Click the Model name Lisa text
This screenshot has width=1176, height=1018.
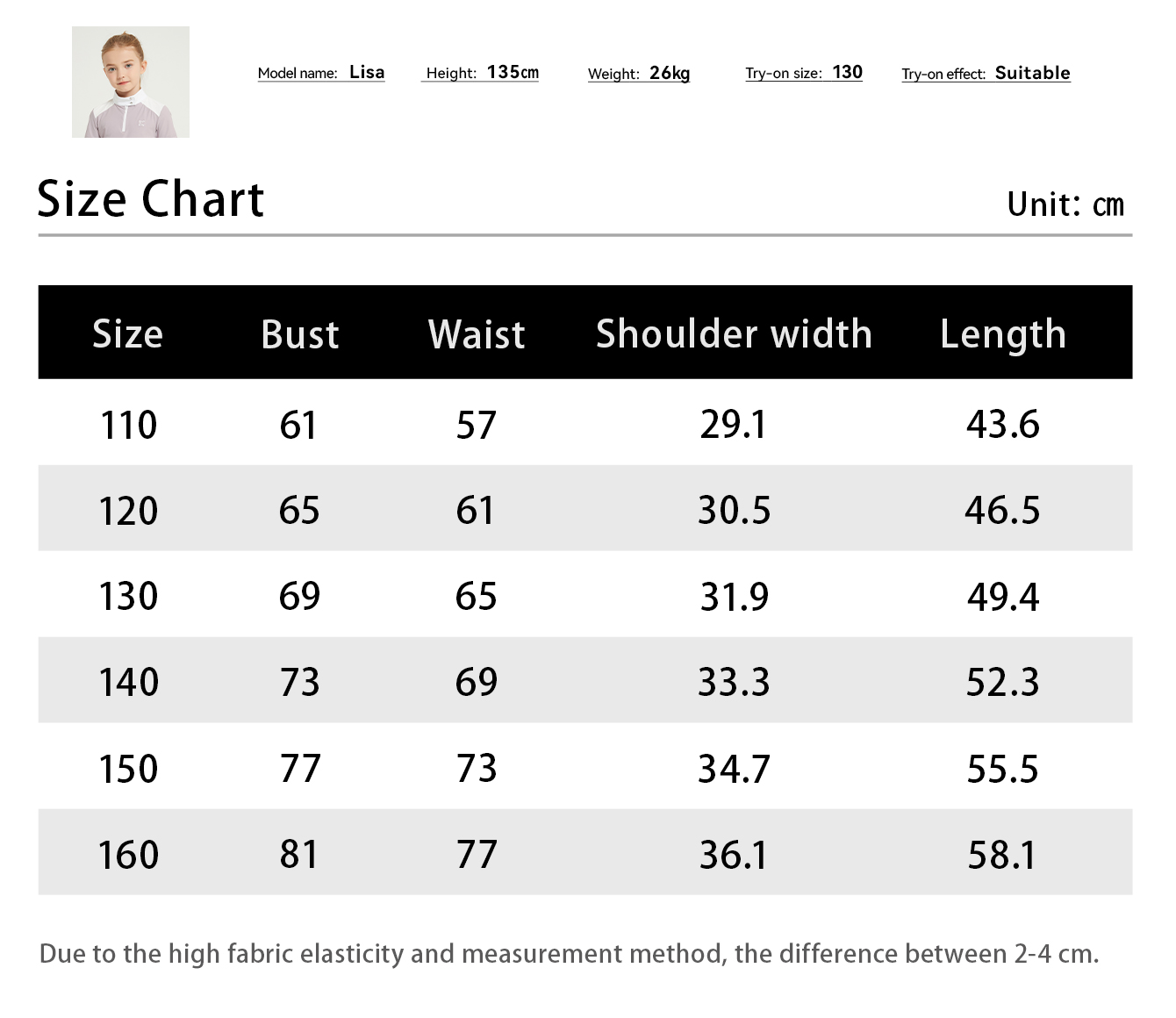321,73
